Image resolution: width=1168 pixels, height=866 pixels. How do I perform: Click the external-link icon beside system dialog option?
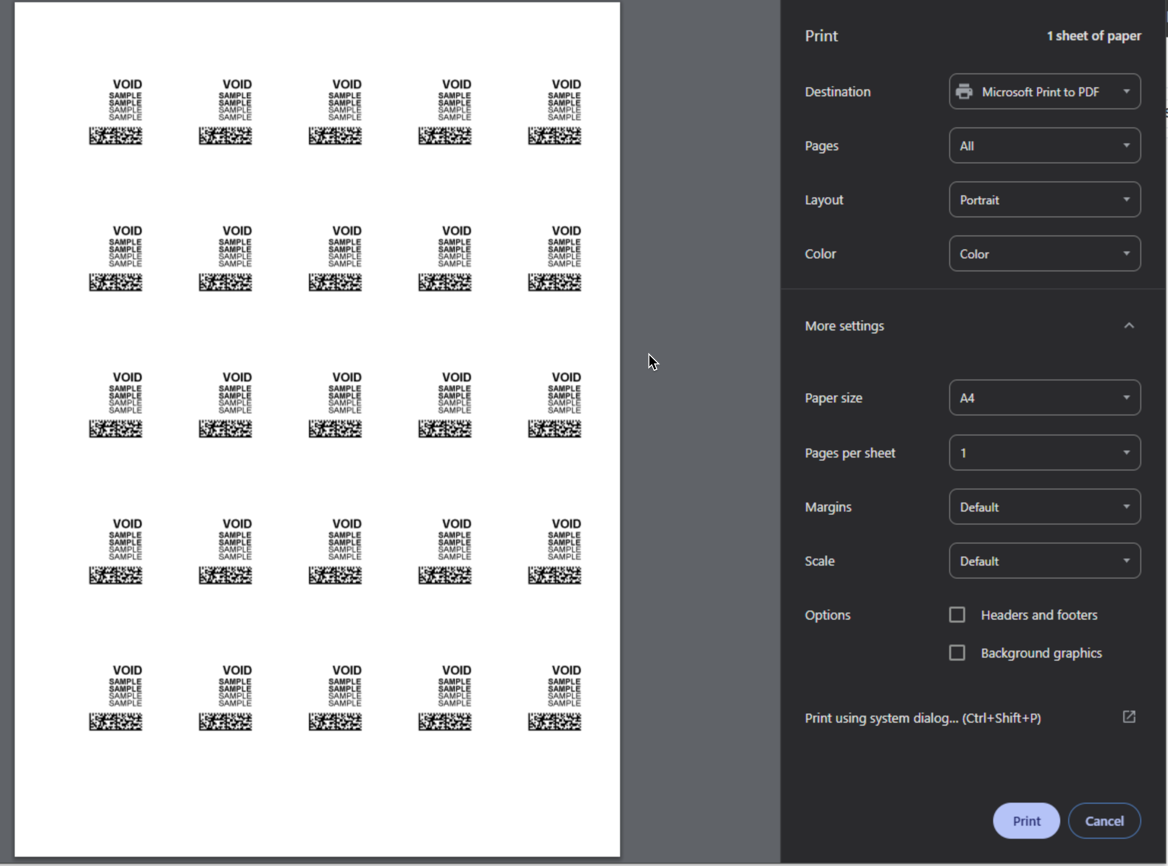(x=1128, y=717)
